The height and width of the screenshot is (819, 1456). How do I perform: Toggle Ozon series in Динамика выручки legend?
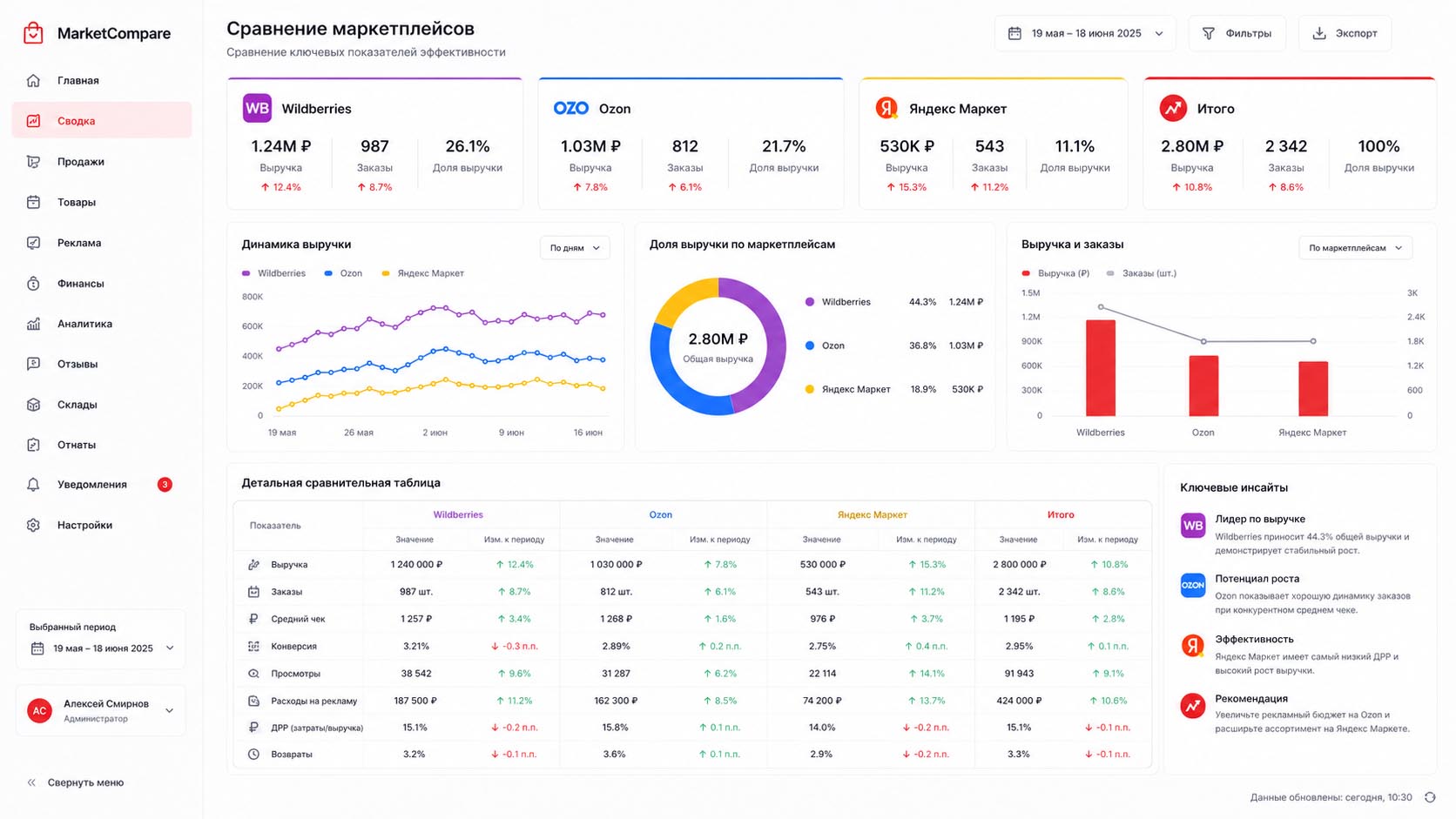(343, 273)
